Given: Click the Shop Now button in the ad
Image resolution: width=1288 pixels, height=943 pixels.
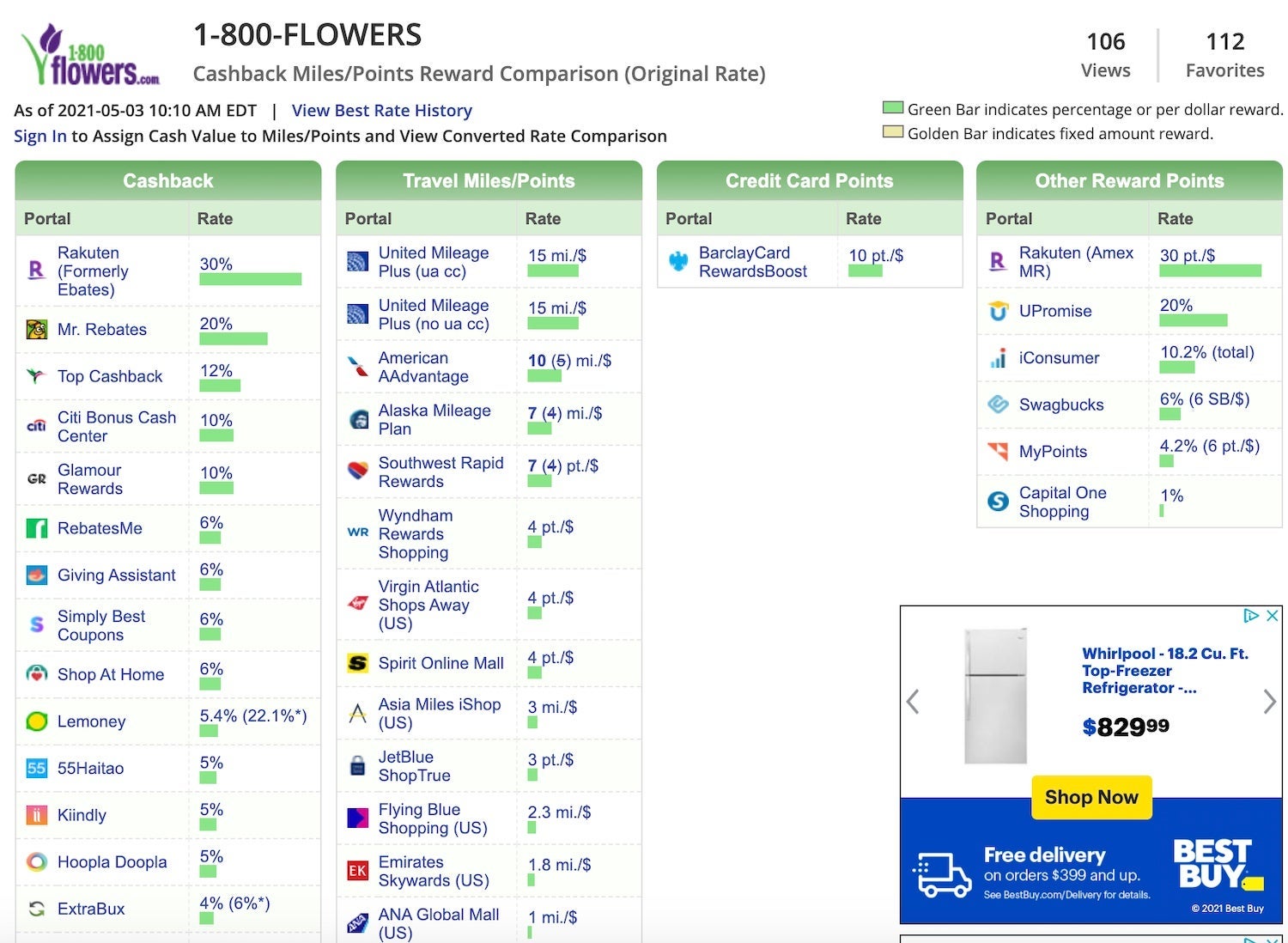Looking at the screenshot, I should [1091, 797].
